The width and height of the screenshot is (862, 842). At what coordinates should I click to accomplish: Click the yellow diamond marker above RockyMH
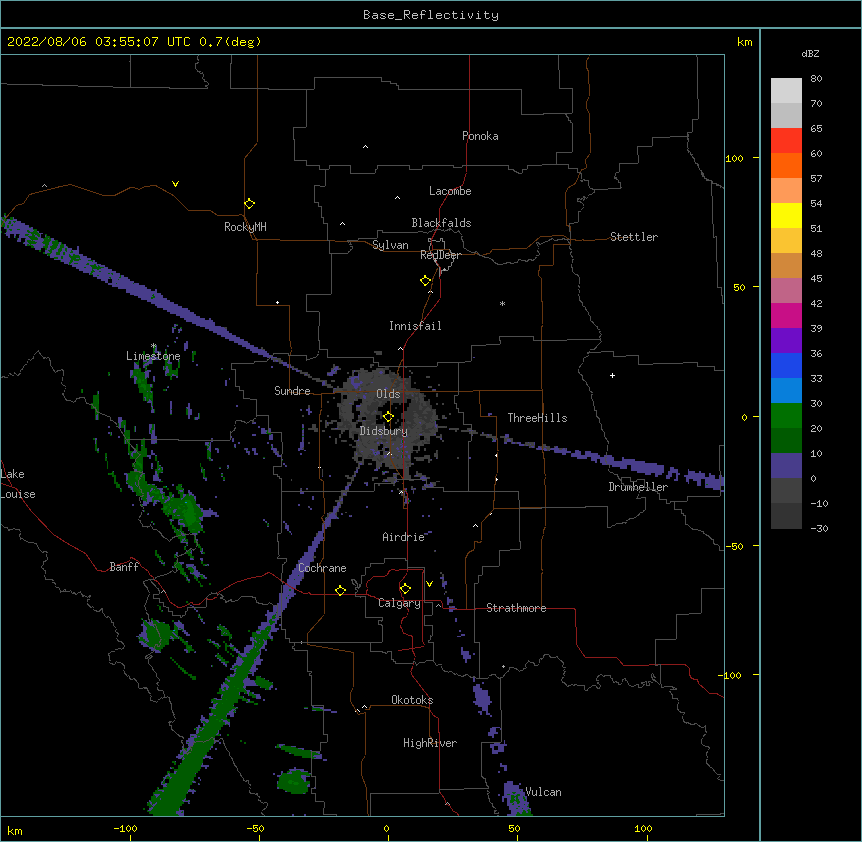click(250, 204)
